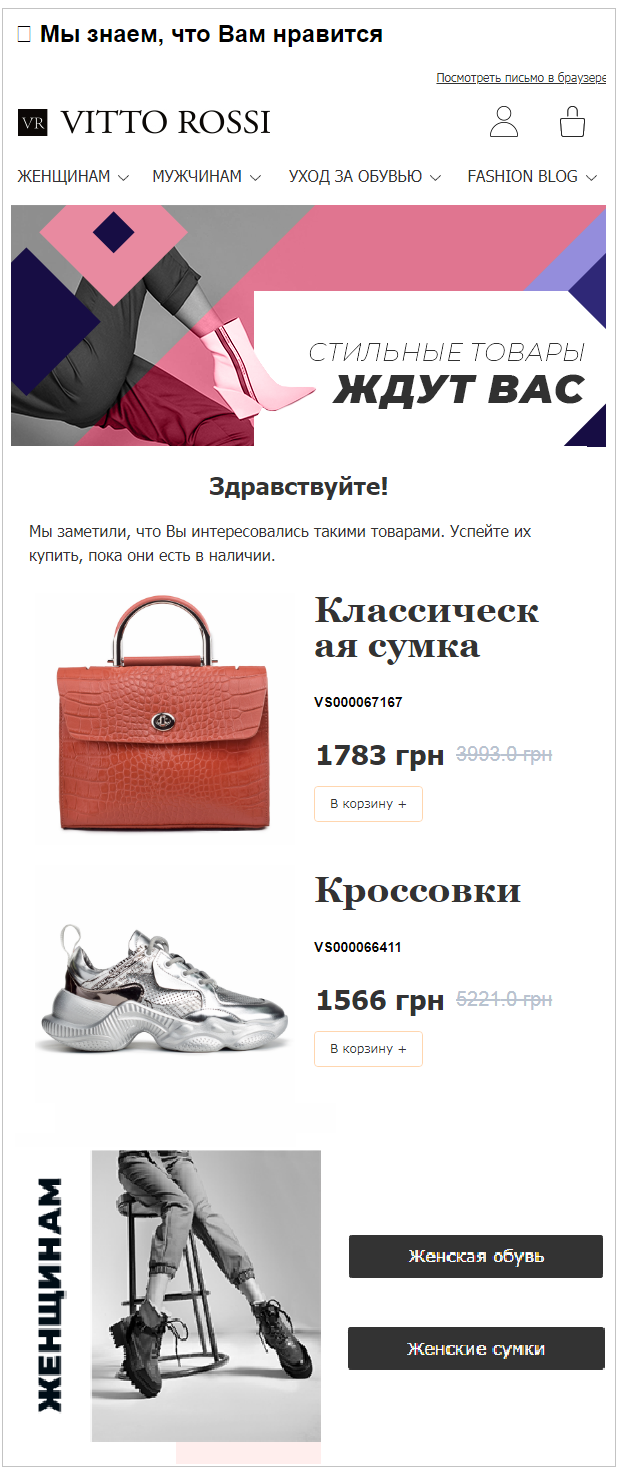Add Классическая сумка to cart
The image size is (620, 1468).
(368, 804)
